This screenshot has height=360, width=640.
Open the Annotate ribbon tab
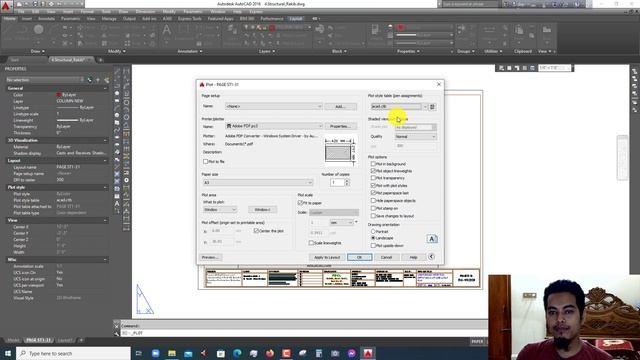(x=46, y=19)
